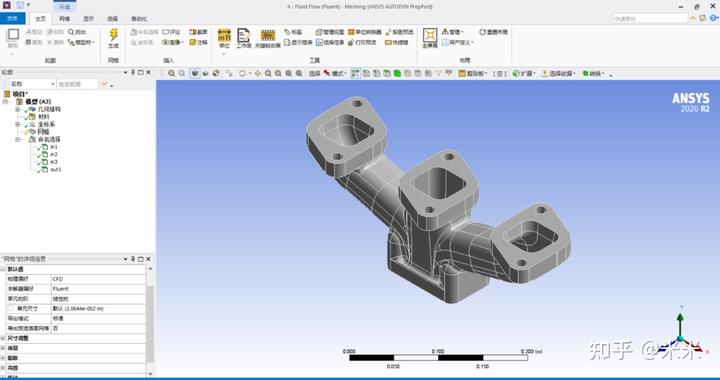
Task: Switch to the 网格 ribbon tab
Action: coord(64,19)
